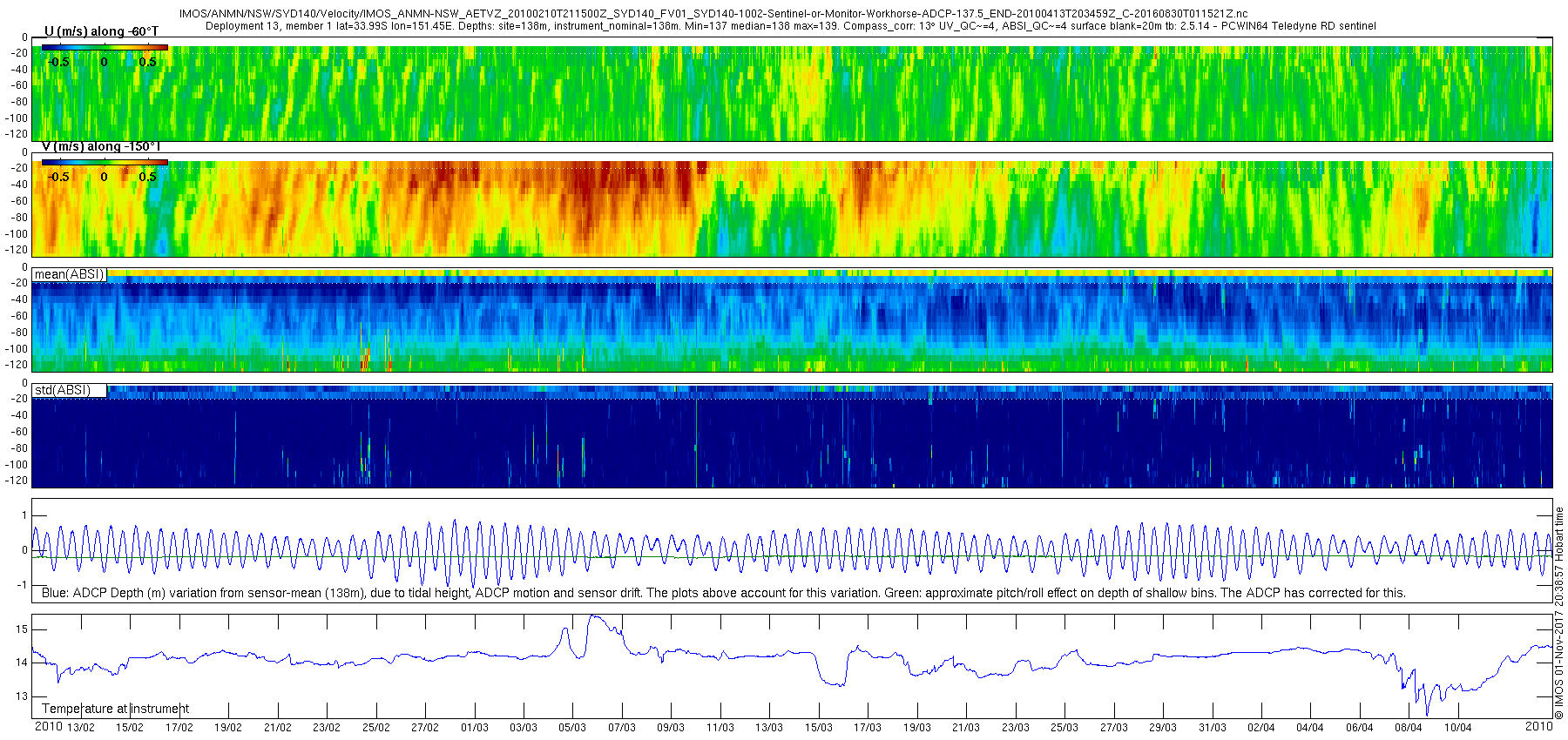
Task: Click the '23/02' date tick label
Action: pyautogui.click(x=327, y=728)
